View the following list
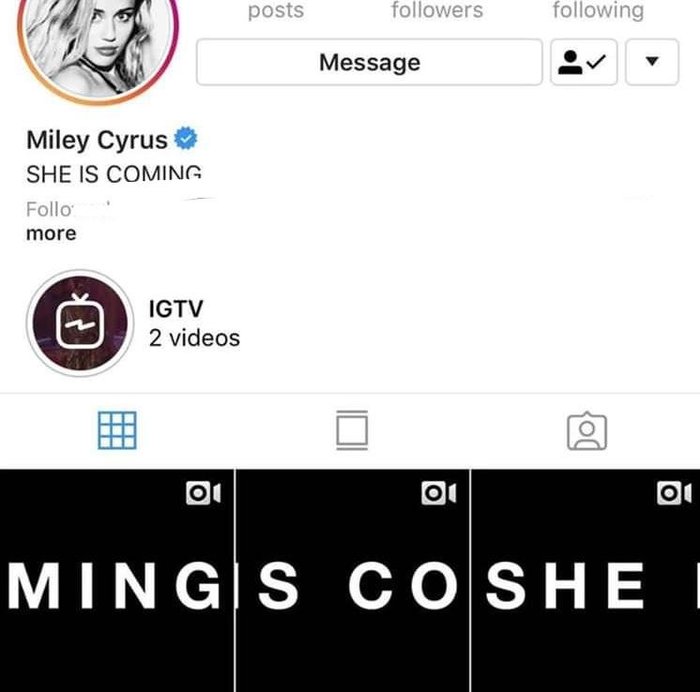The height and width of the screenshot is (692, 700). click(x=598, y=10)
